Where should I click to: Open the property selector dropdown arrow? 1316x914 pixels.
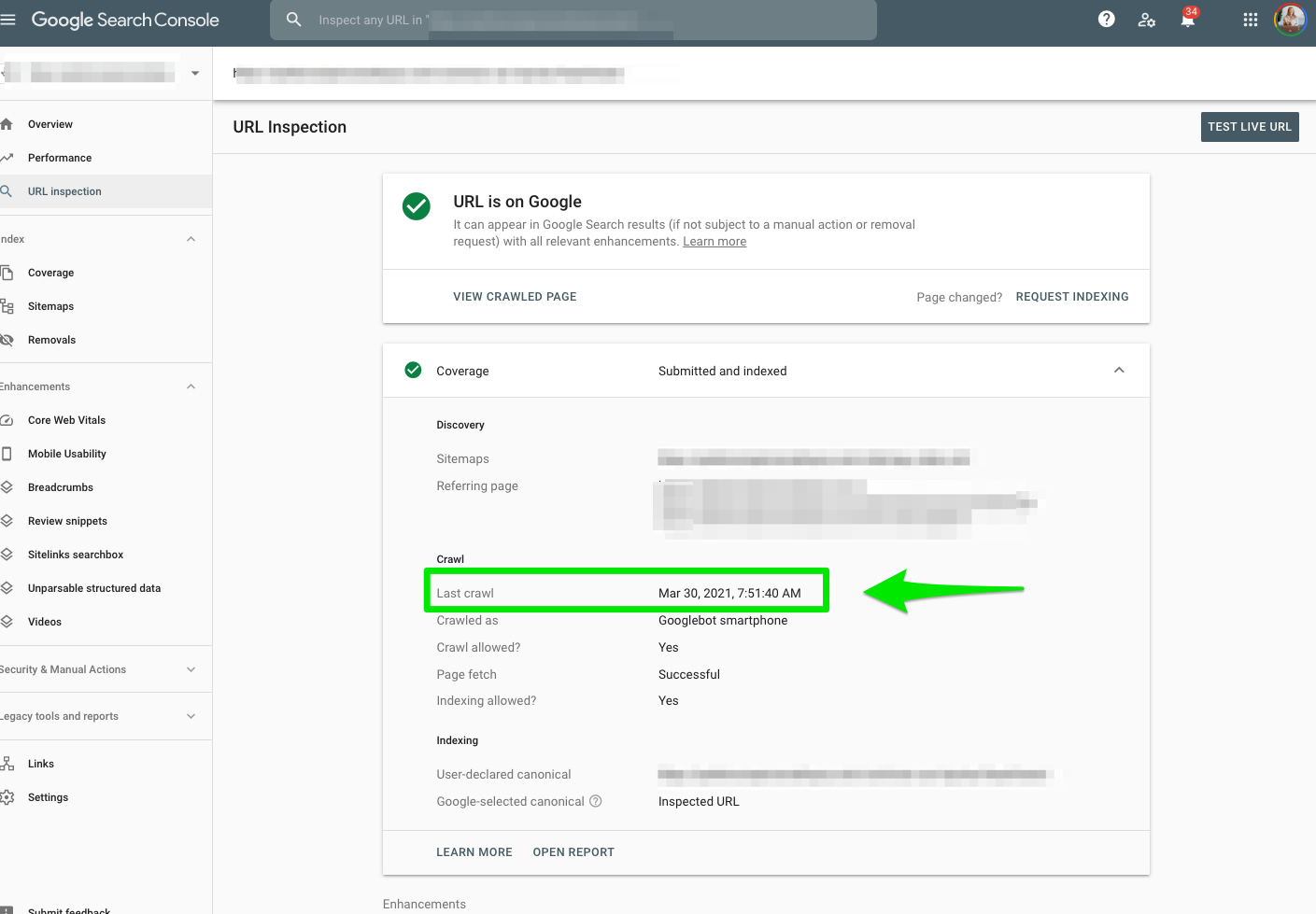pos(195,73)
